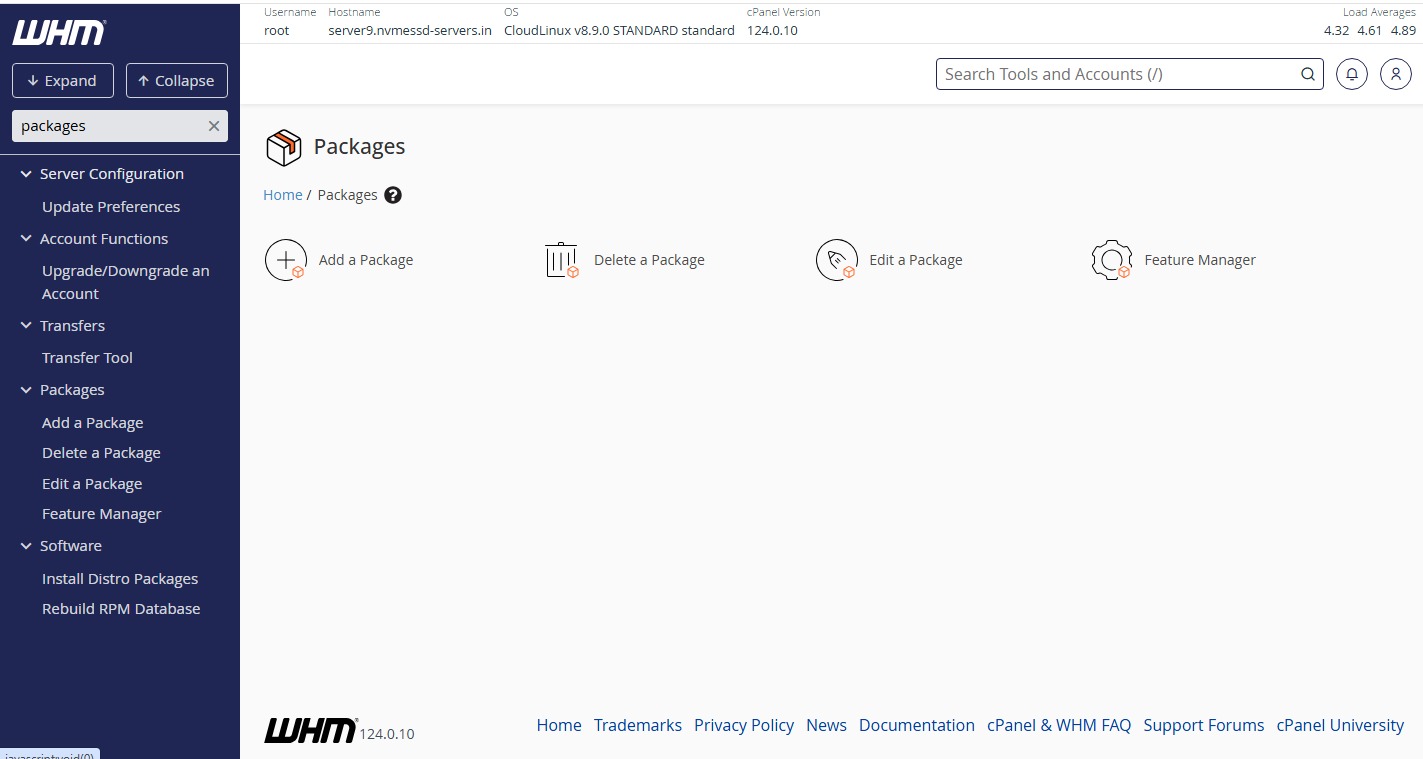Click the load average 4.32 value
Viewport: 1423px width, 759px height.
[x=1337, y=30]
